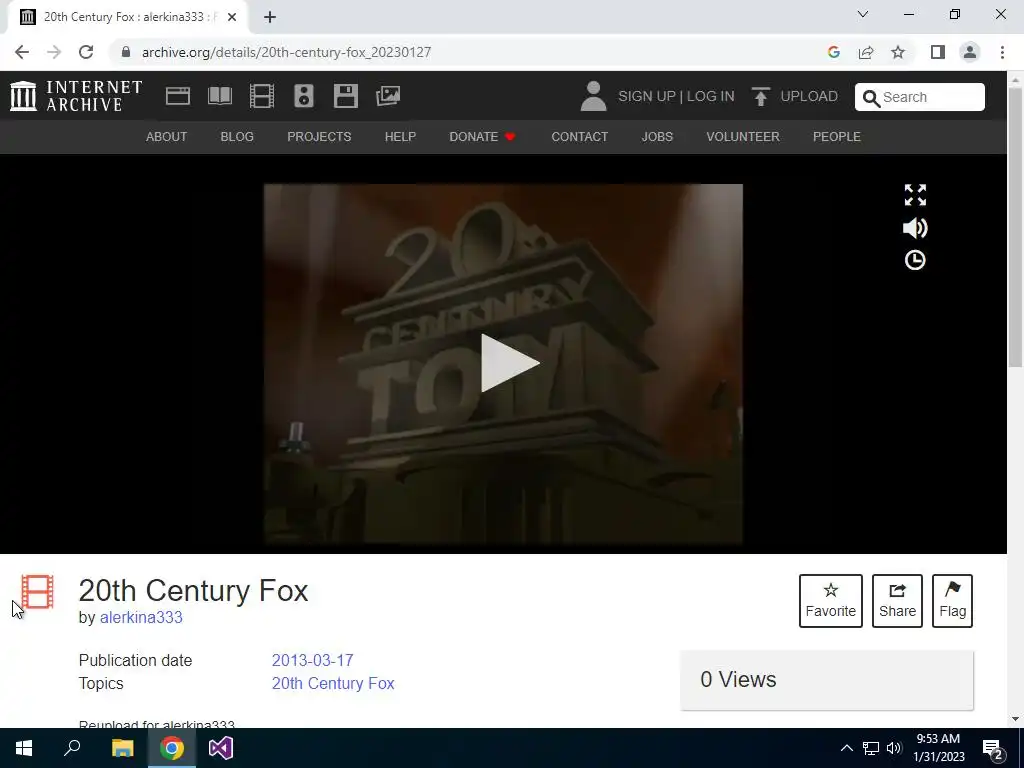
Task: Click the 0 Views statistics box
Action: point(827,680)
